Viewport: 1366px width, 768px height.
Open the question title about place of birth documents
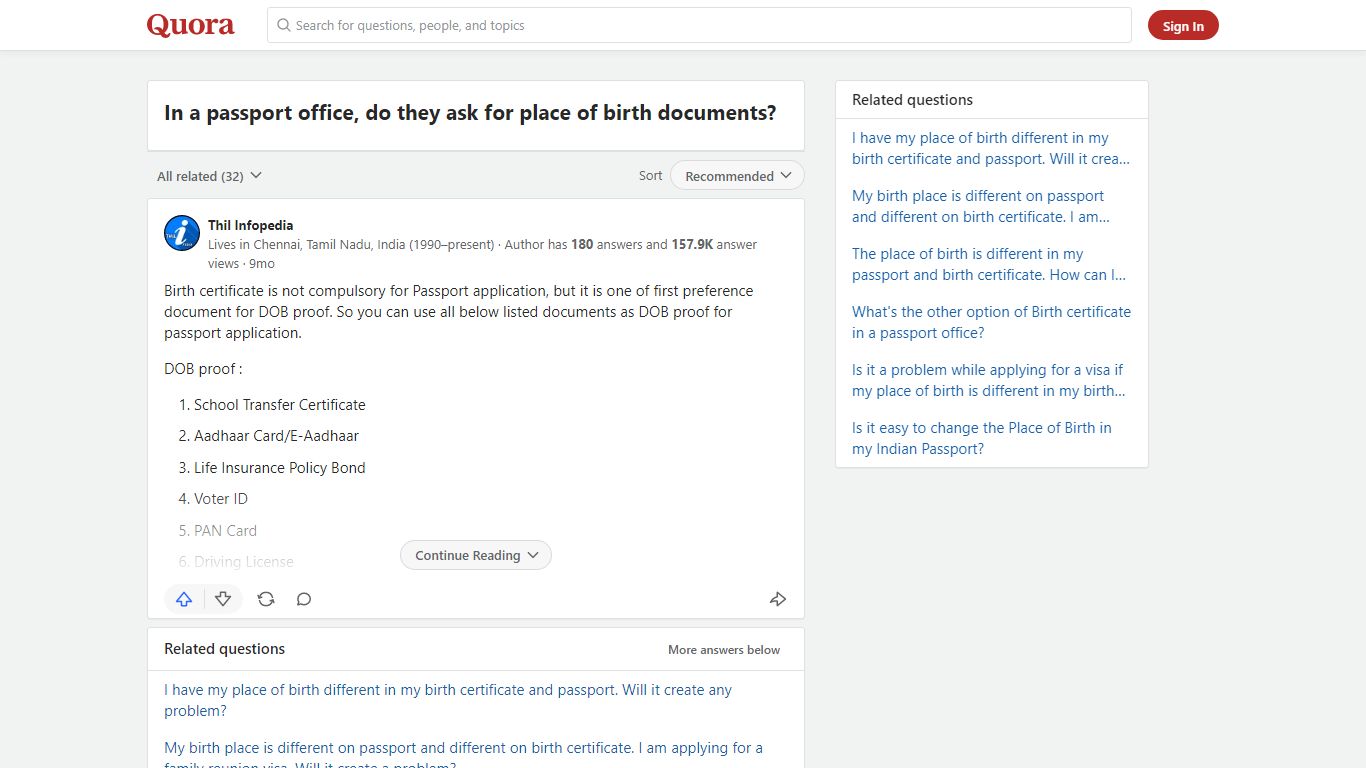[x=470, y=113]
